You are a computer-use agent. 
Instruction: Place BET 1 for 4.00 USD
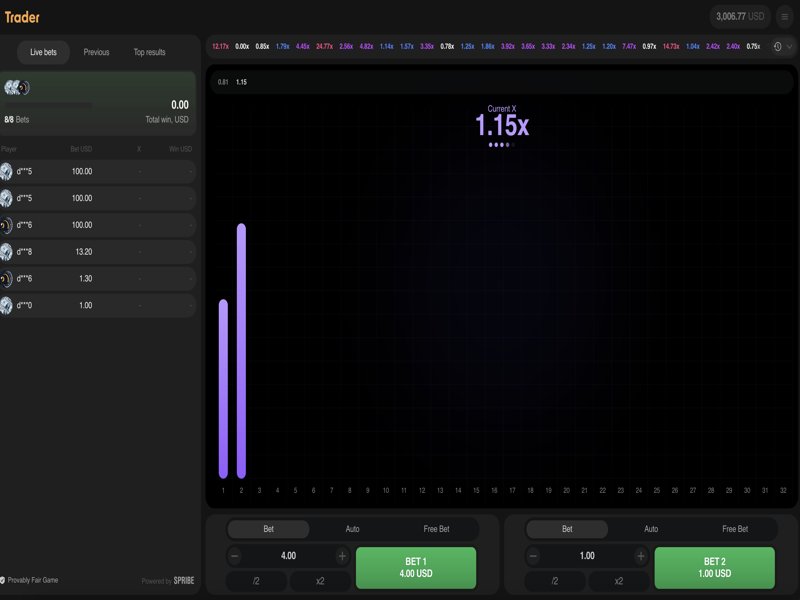(416, 567)
